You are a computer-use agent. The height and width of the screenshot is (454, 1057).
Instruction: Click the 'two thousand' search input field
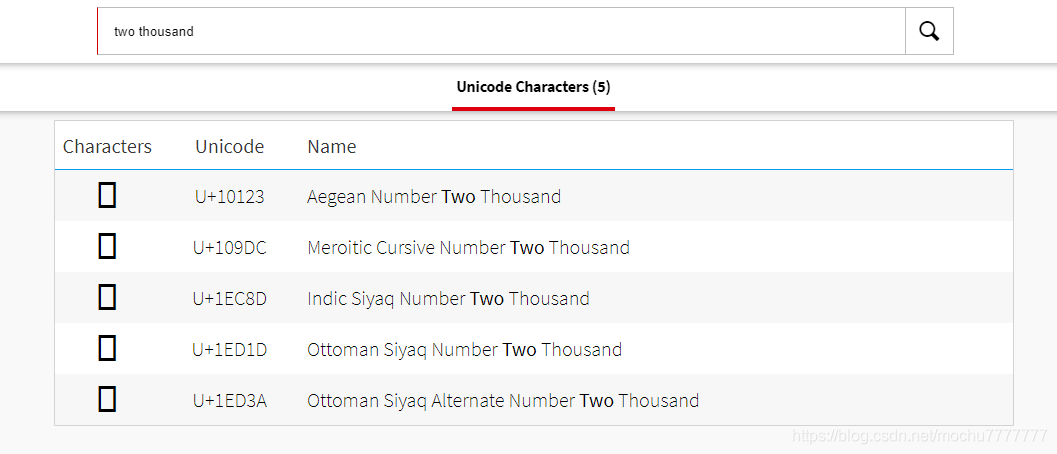(x=500, y=31)
